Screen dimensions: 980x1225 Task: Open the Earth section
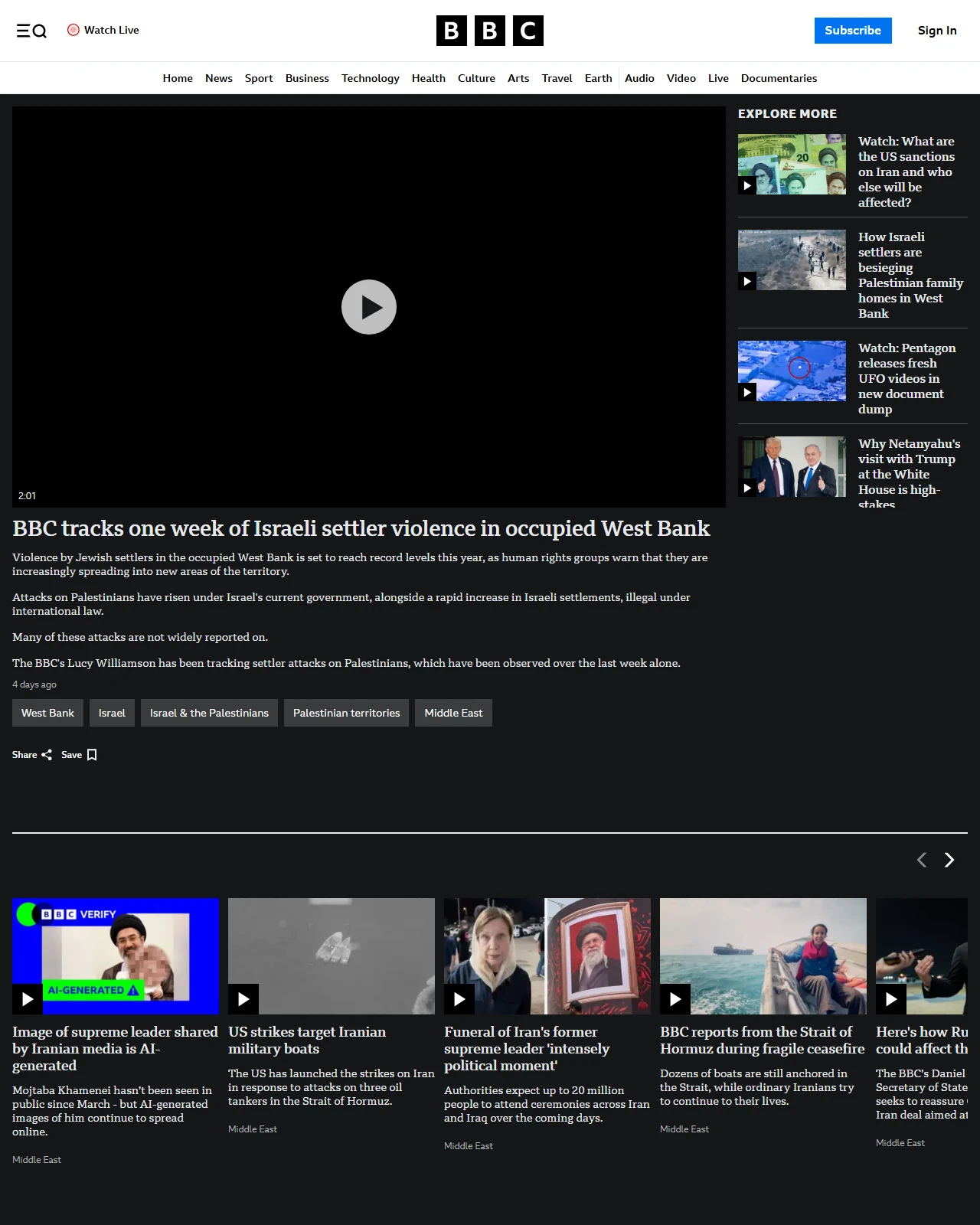pyautogui.click(x=599, y=78)
